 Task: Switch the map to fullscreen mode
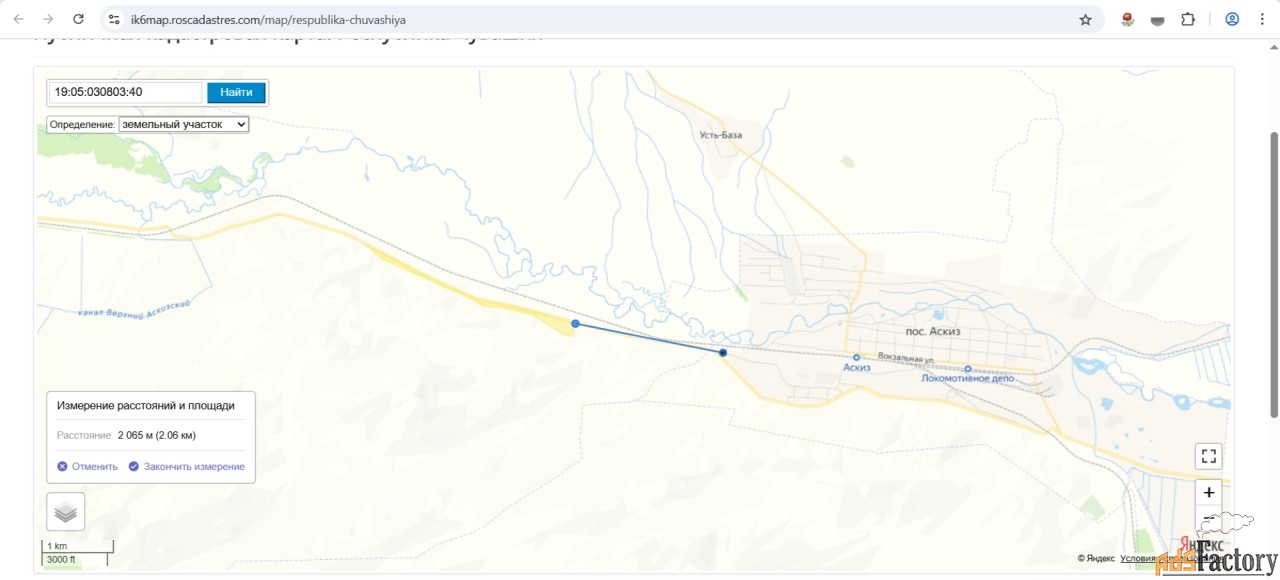click(1208, 457)
